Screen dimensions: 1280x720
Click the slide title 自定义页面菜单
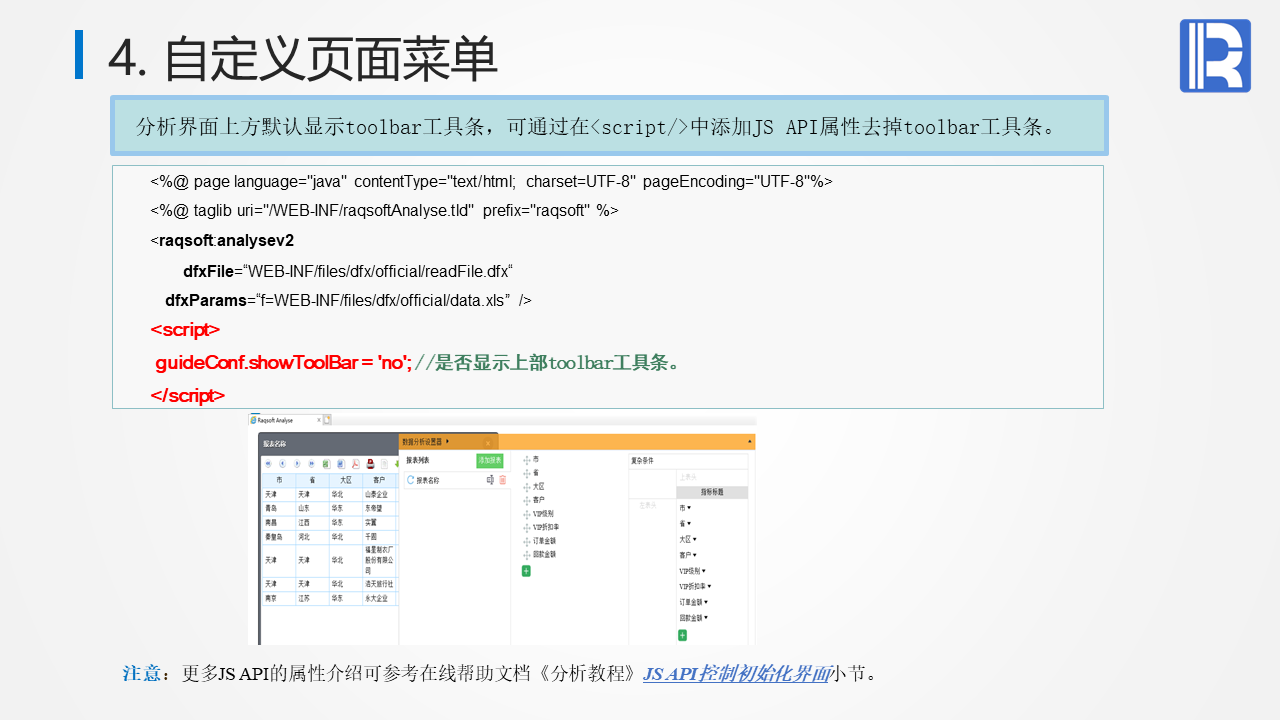(x=330, y=59)
